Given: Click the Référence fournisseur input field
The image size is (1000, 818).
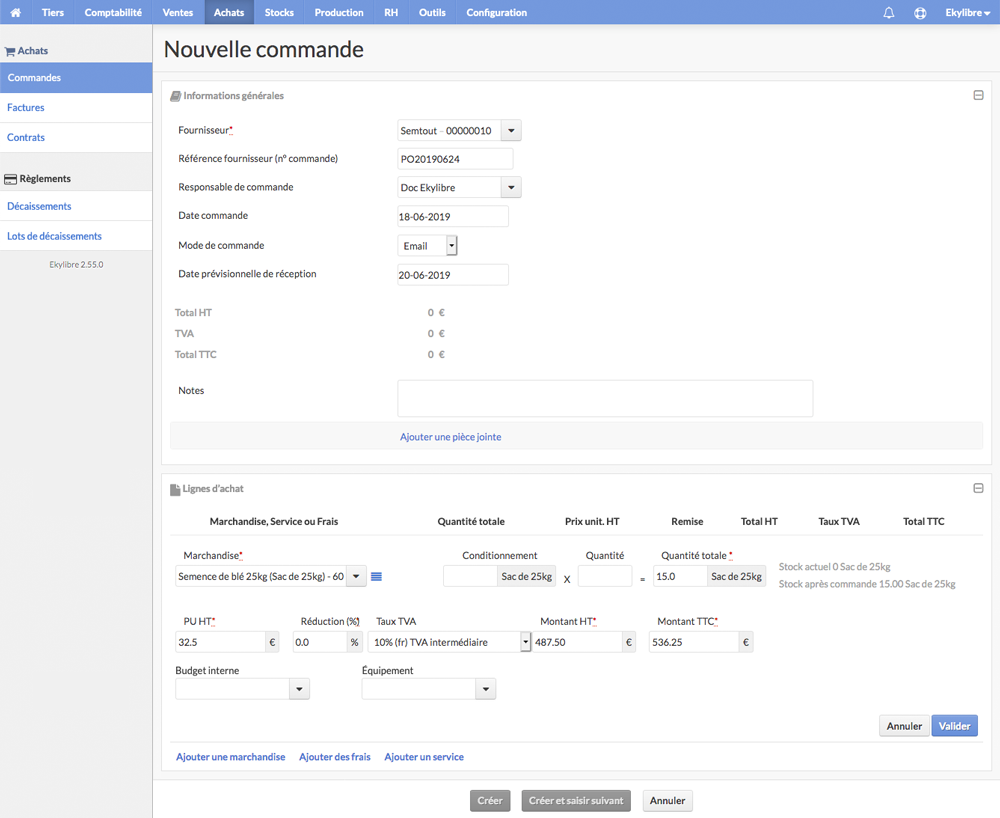Looking at the screenshot, I should (455, 159).
